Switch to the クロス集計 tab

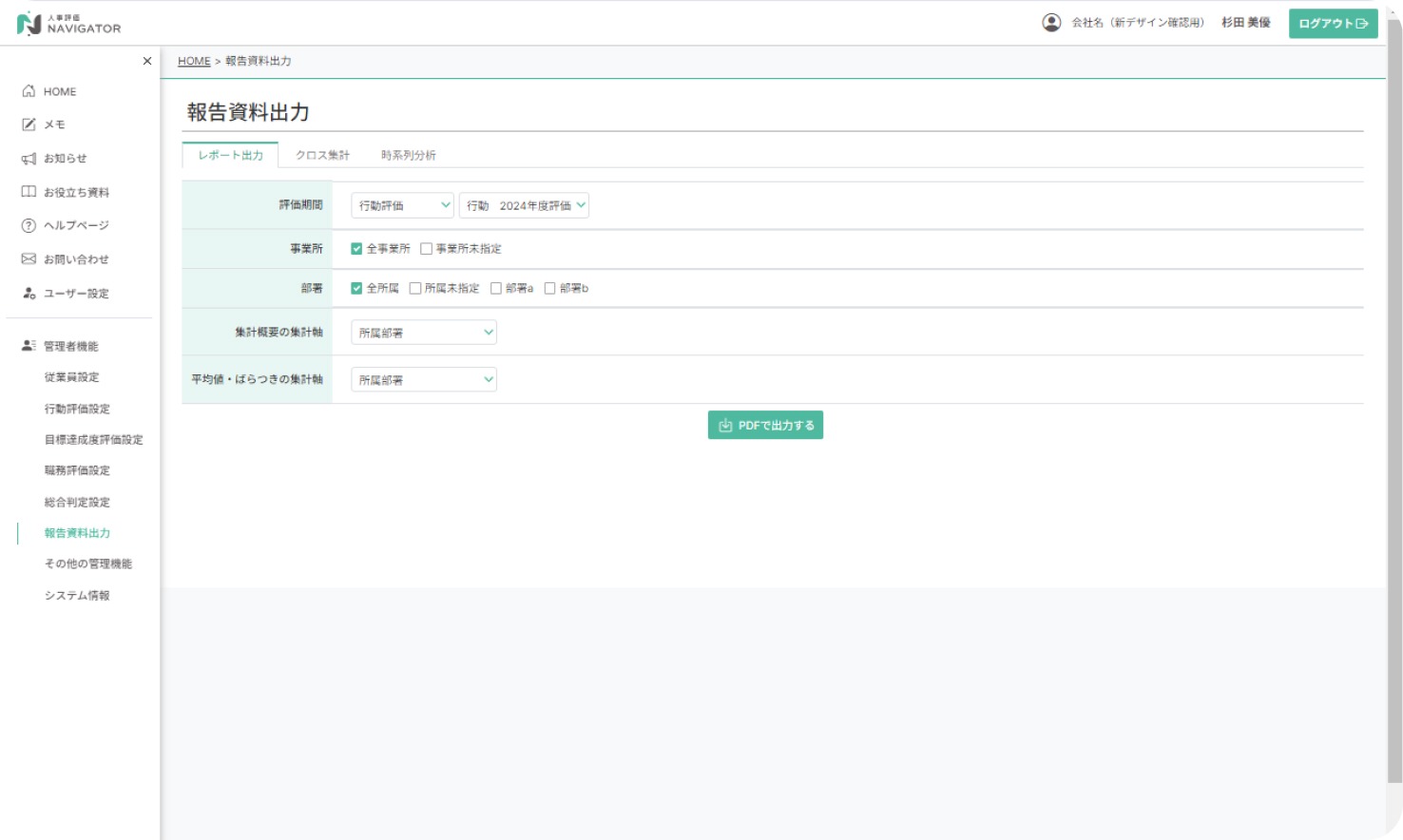pyautogui.click(x=322, y=155)
